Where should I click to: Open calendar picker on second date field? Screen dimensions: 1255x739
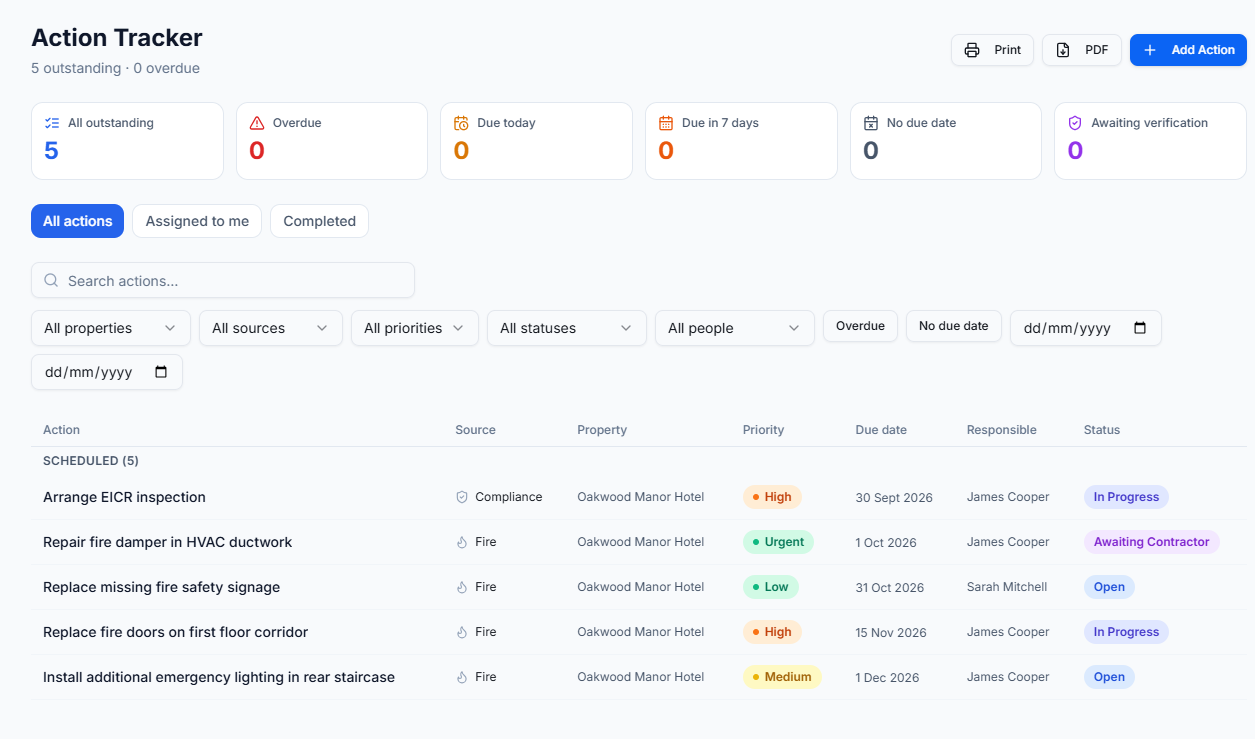click(x=161, y=372)
